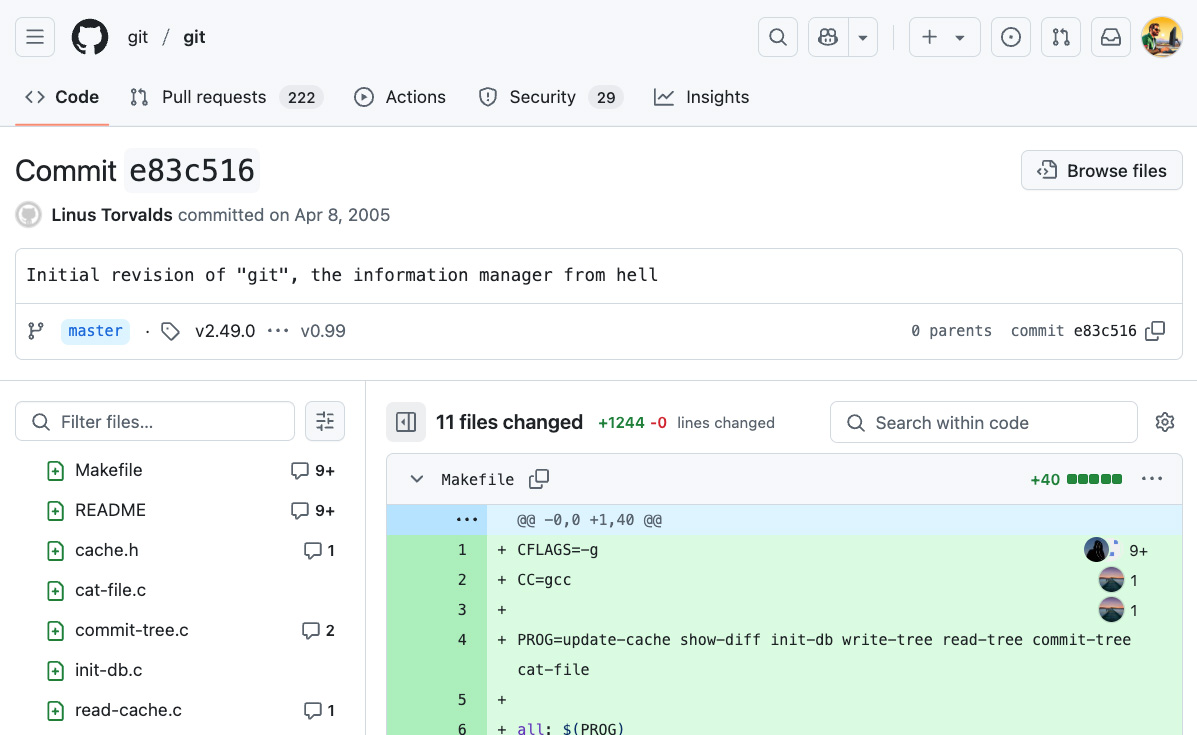Click line number 4 in Makefile diff

point(462,640)
